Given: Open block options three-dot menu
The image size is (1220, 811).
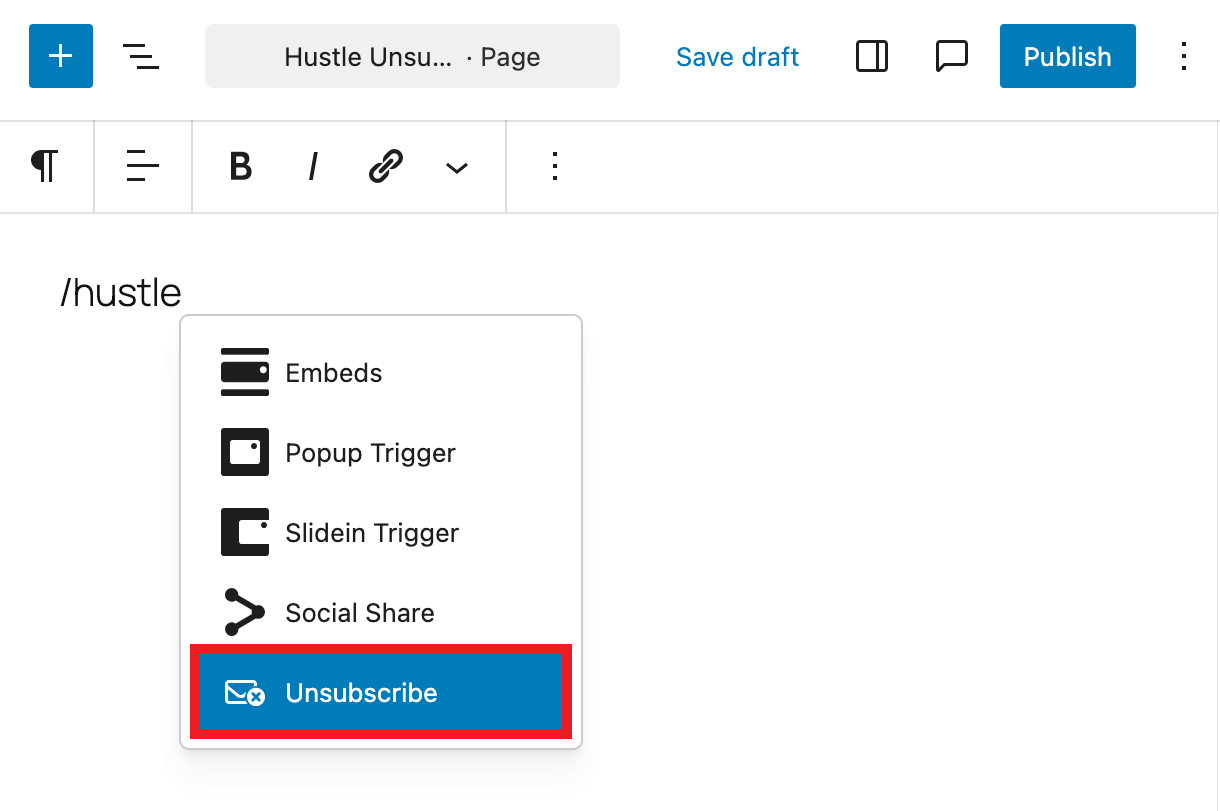Looking at the screenshot, I should 555,167.
